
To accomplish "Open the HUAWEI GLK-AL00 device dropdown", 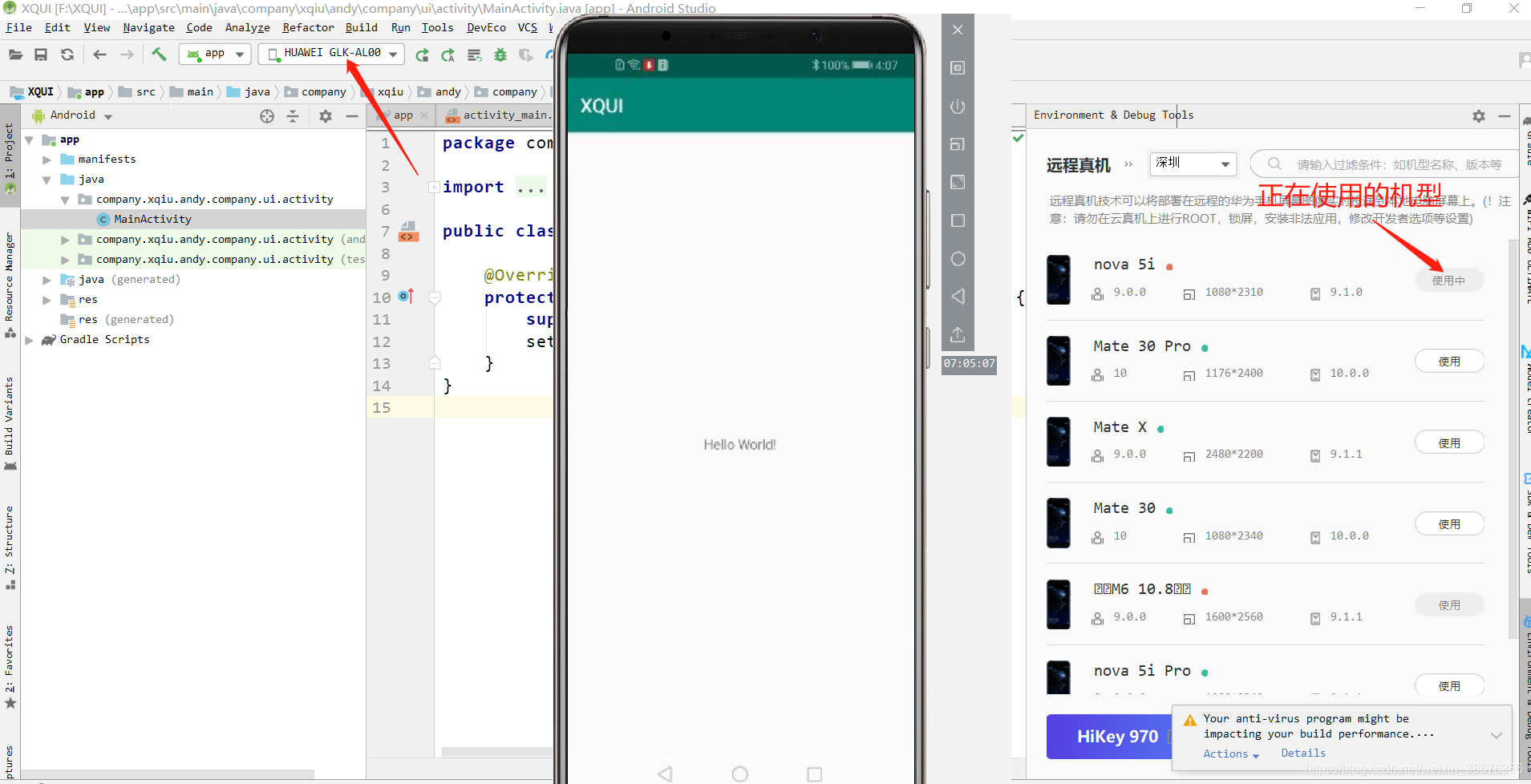I will pos(332,54).
